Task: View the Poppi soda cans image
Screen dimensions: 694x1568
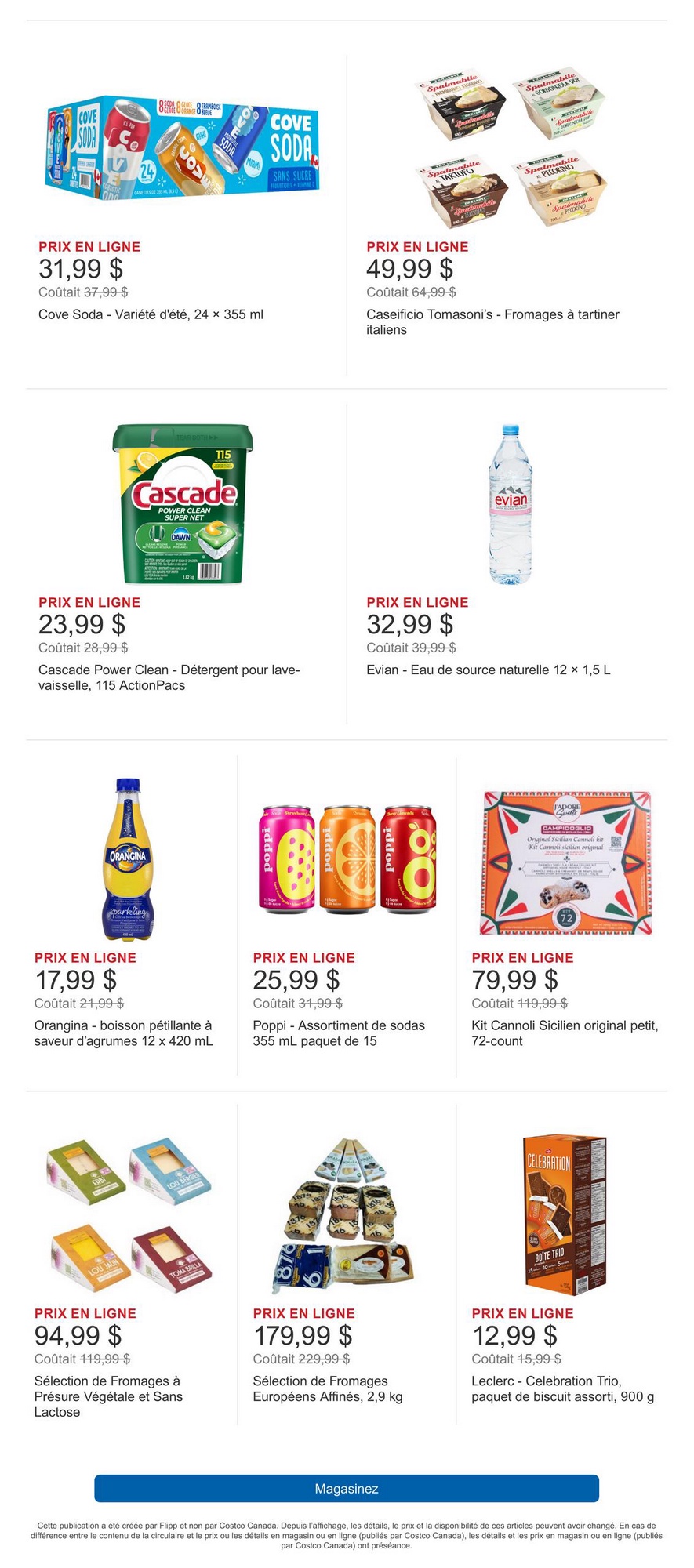Action: 347,858
